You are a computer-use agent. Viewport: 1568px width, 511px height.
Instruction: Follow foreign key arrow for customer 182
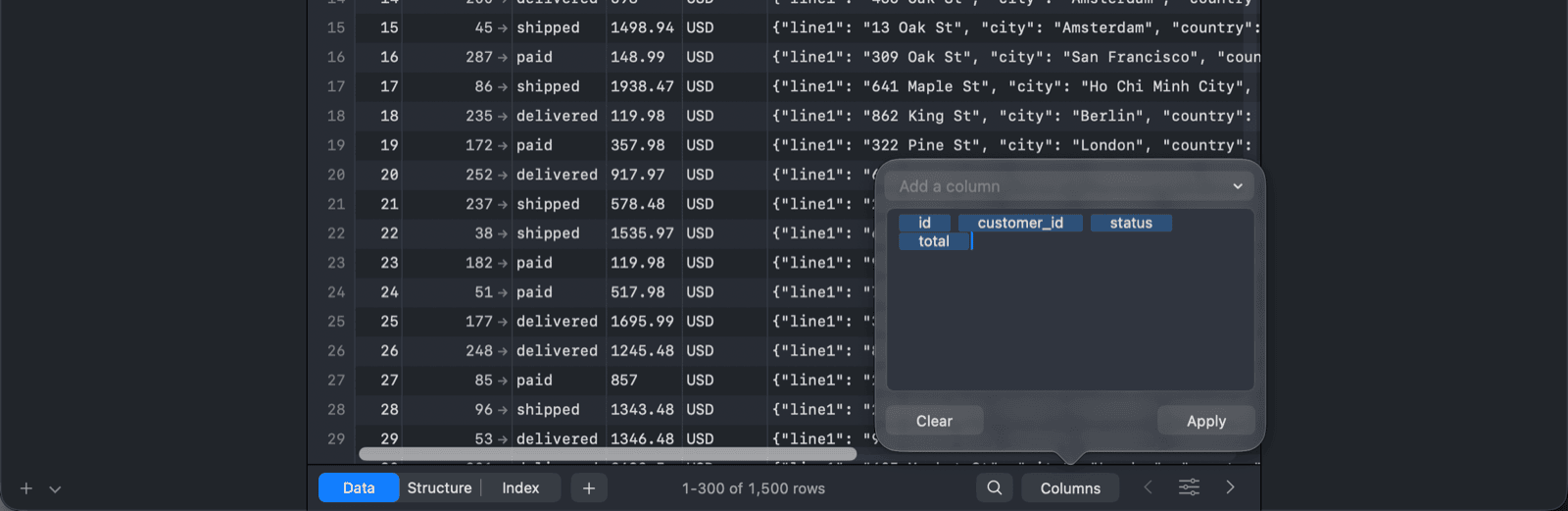pyautogui.click(x=503, y=264)
